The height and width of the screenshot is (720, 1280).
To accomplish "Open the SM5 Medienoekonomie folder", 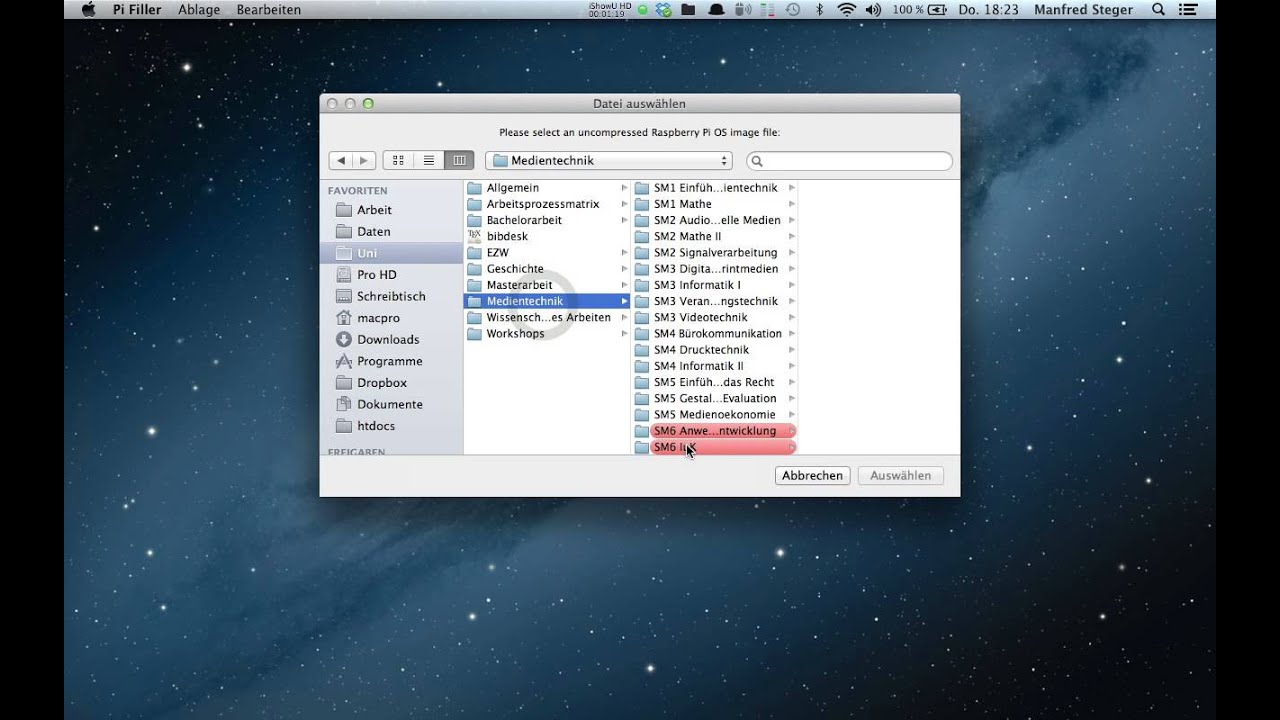I will [715, 415].
